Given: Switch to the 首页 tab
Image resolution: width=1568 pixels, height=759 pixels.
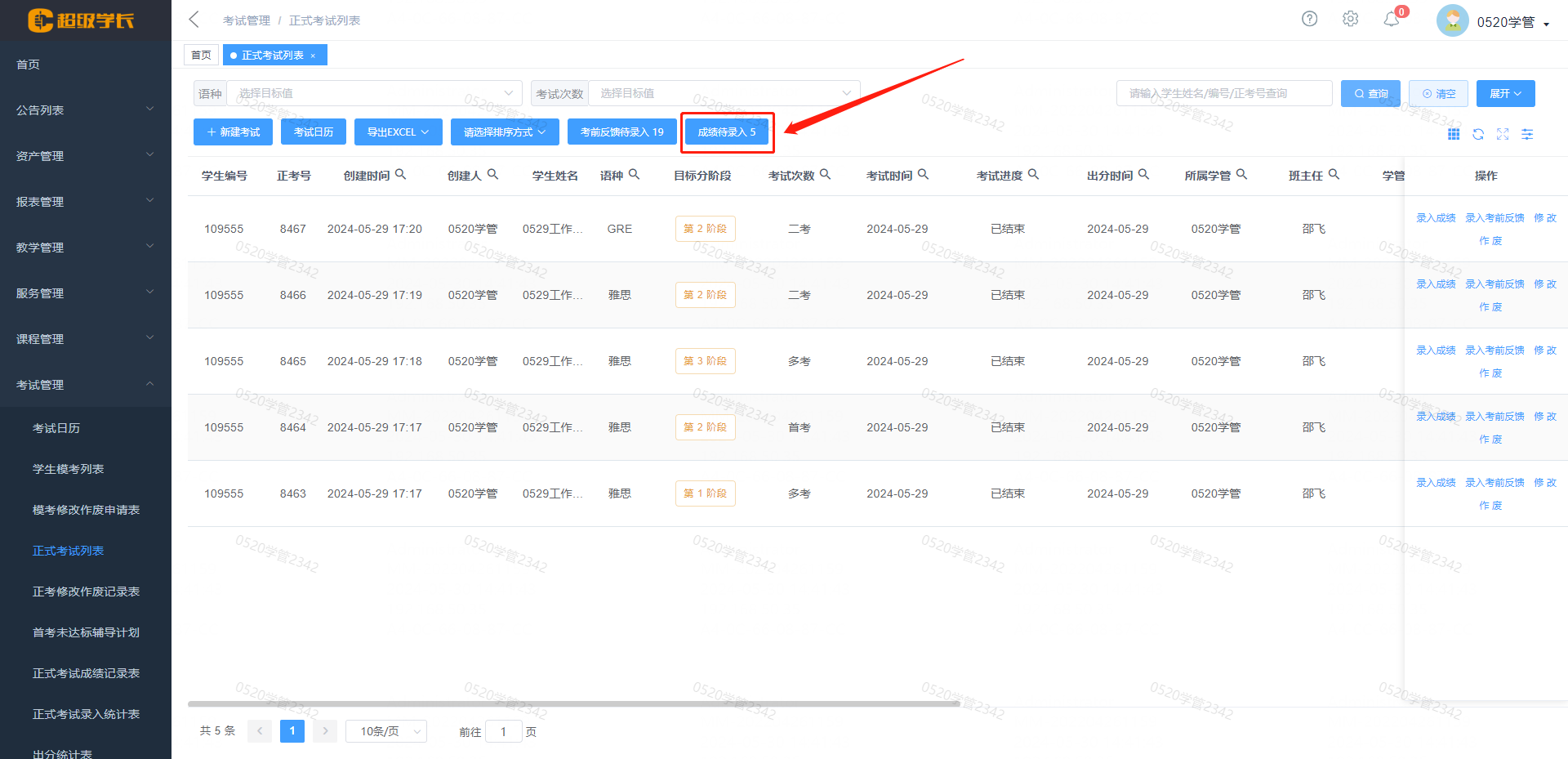Looking at the screenshot, I should click(201, 55).
